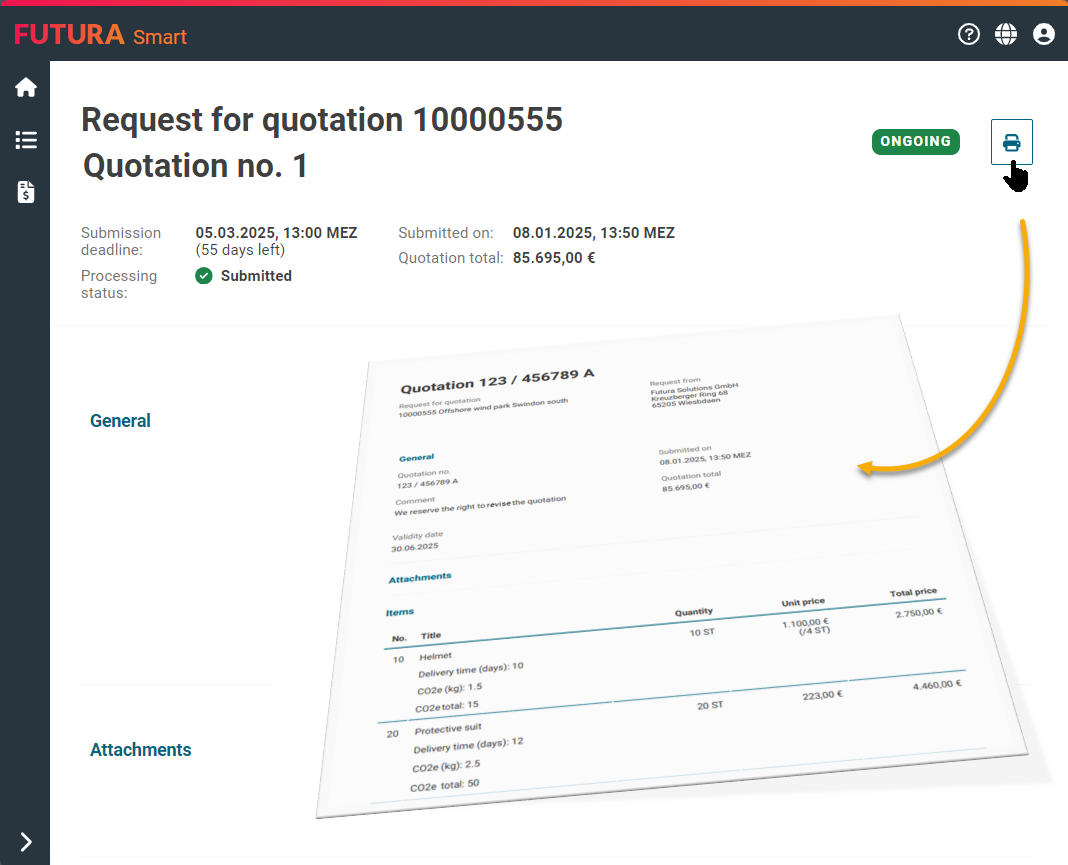The width and height of the screenshot is (1068, 865).
Task: Click the FUTURA Smart logo
Action: coord(100,36)
